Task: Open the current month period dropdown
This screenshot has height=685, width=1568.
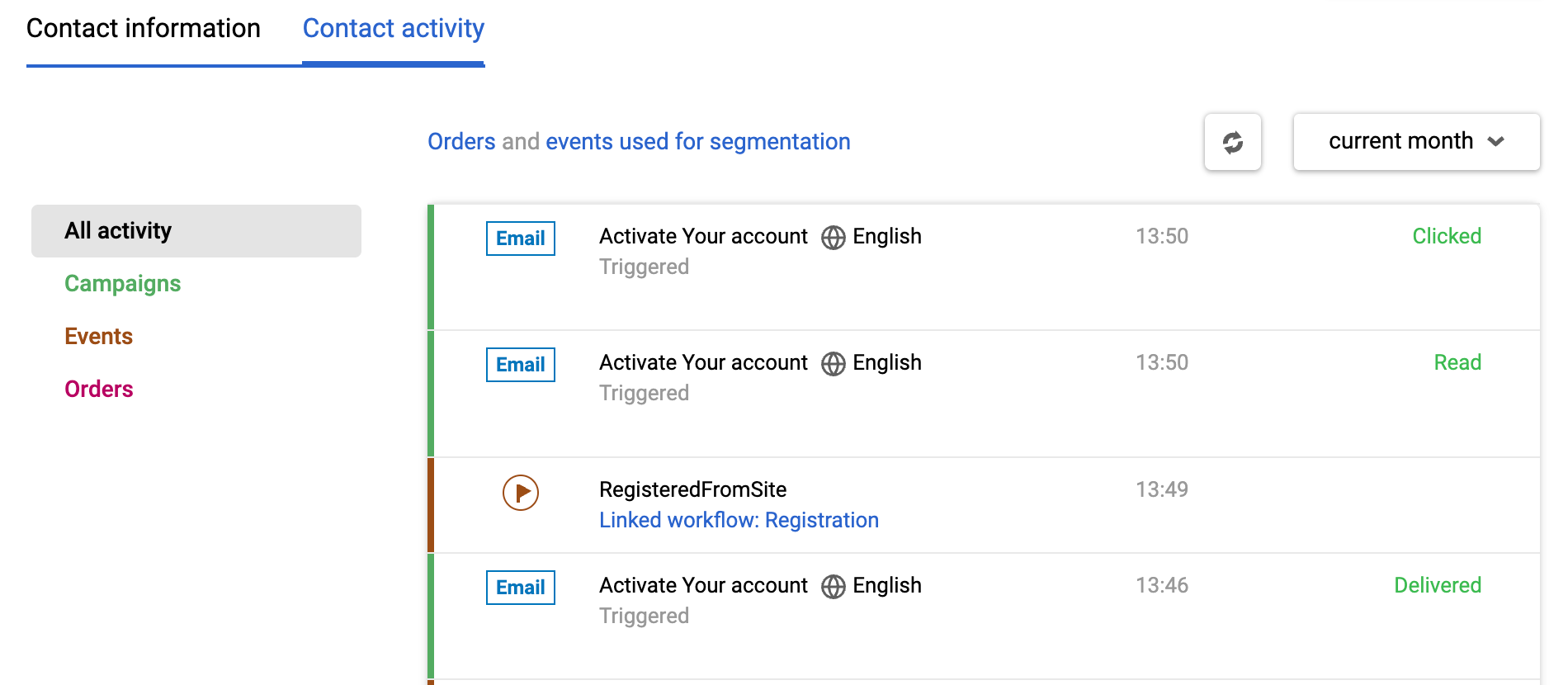Action: [x=1416, y=142]
